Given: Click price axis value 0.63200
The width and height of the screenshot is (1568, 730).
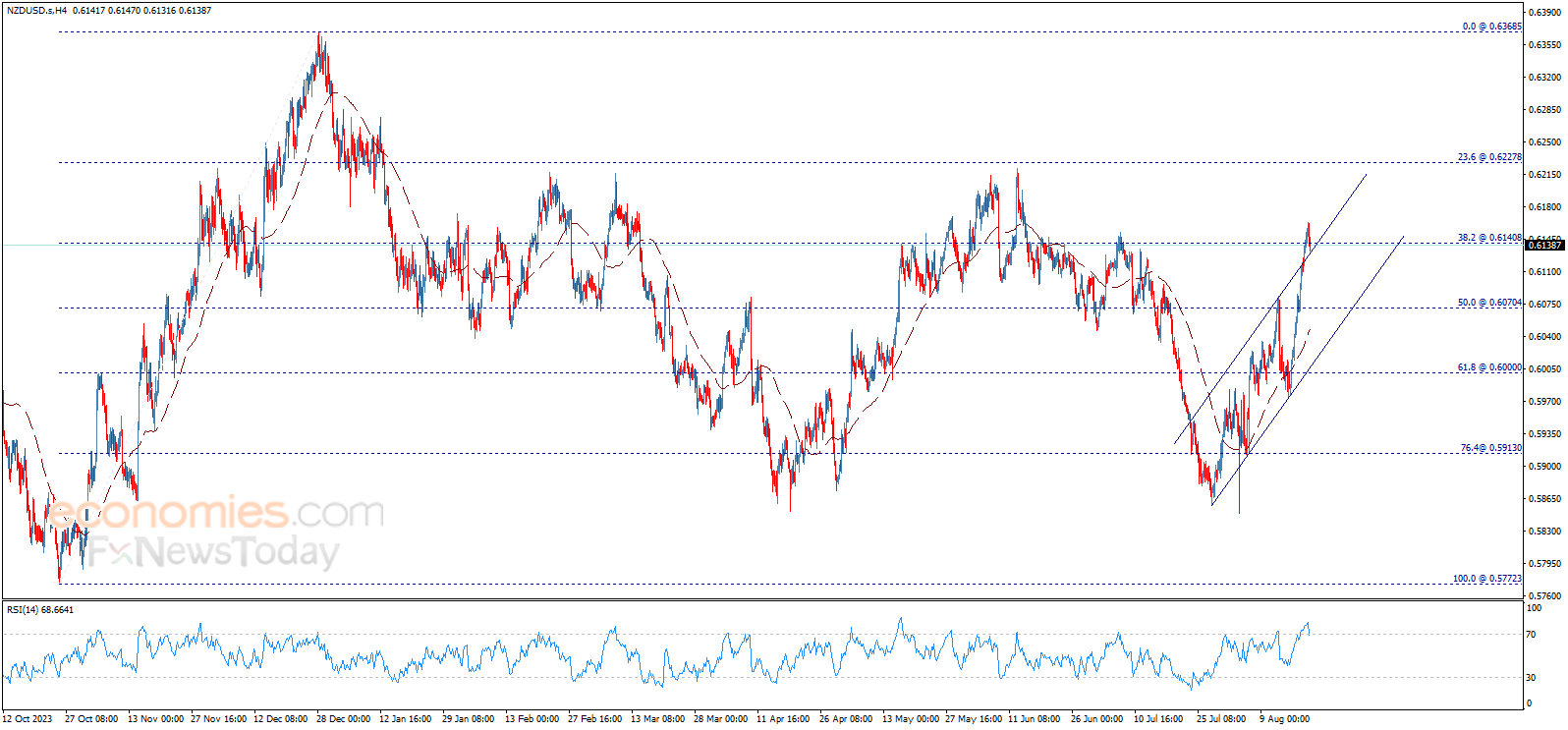Looking at the screenshot, I should click(x=1544, y=78).
